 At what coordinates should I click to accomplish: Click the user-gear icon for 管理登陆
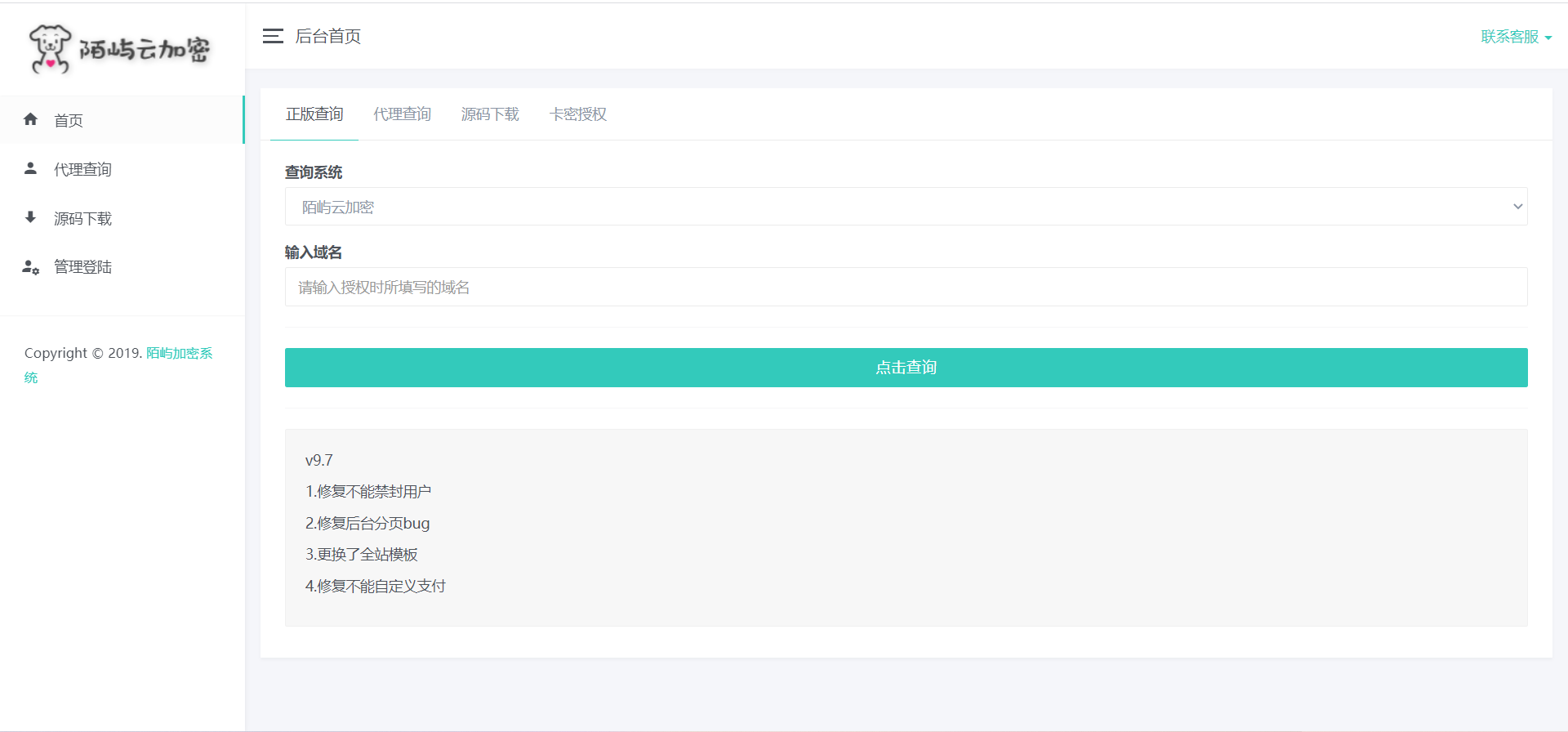pos(31,267)
